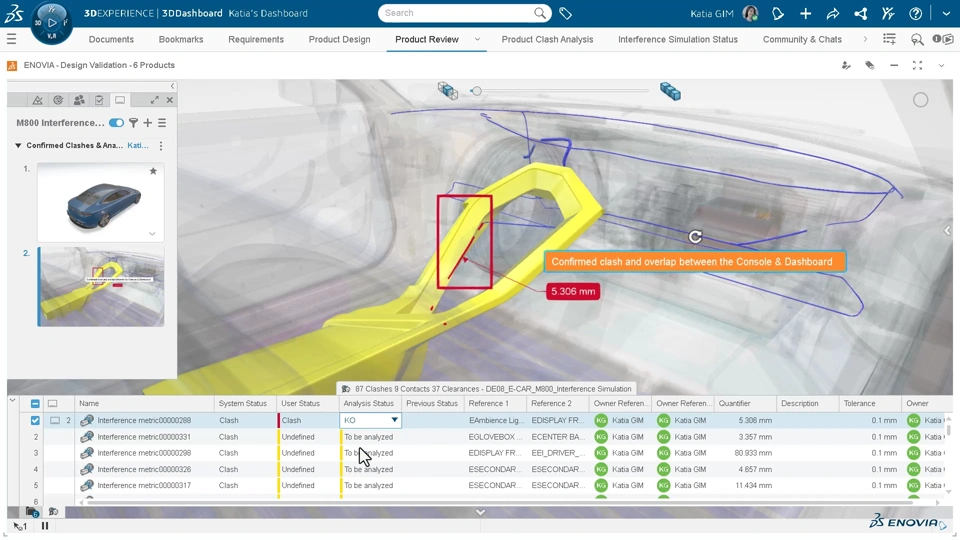Screen dimensions: 960x540
Task: Expand the side panel with the arrows icon
Action: click(x=154, y=100)
